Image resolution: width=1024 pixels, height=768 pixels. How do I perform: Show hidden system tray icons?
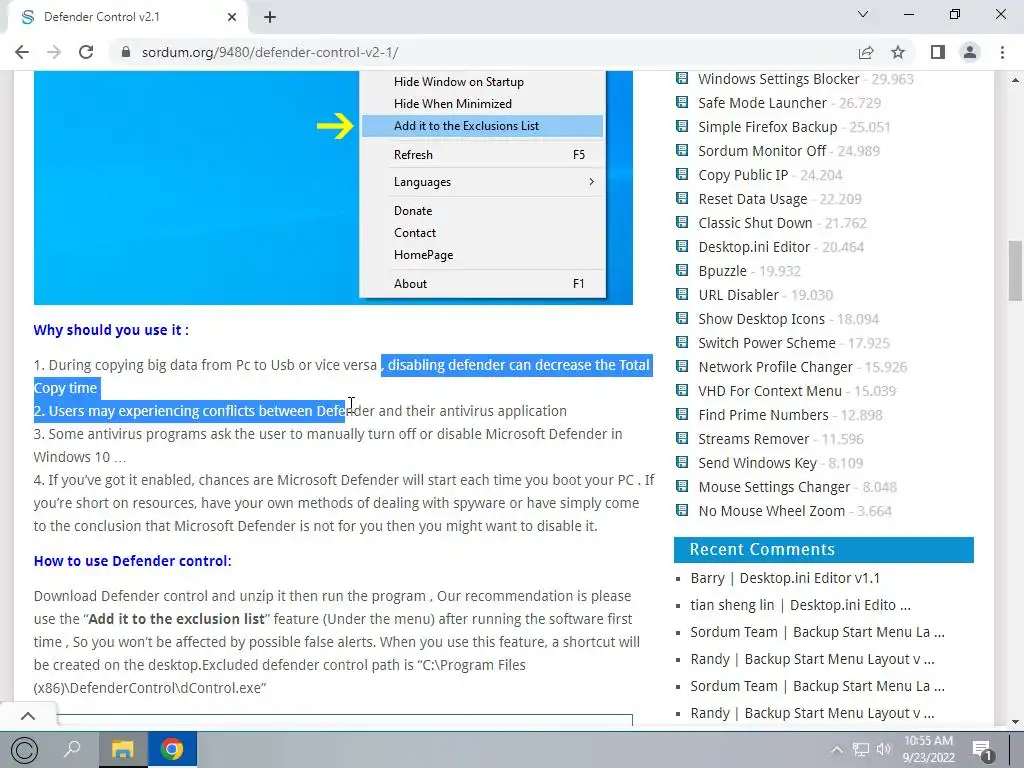[837, 749]
